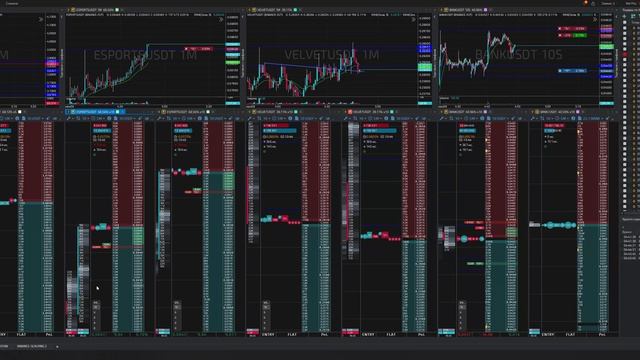This screenshot has height=360, width=640.
Task: Click double-arrow scroll icon in BANKUSDT chart
Action: (595, 19)
